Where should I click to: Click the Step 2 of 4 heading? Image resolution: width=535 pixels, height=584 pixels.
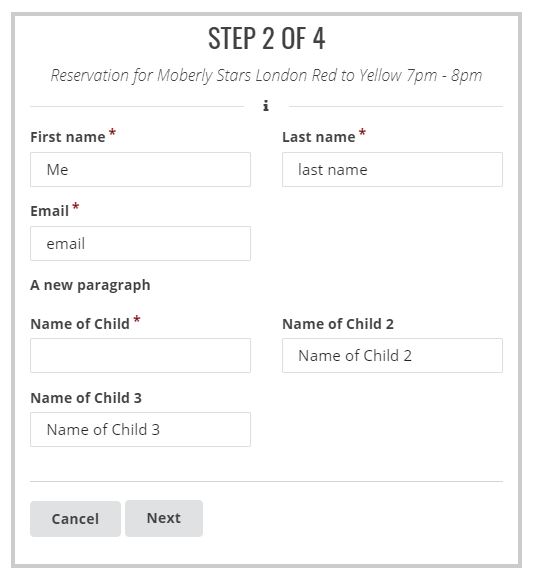pos(267,38)
